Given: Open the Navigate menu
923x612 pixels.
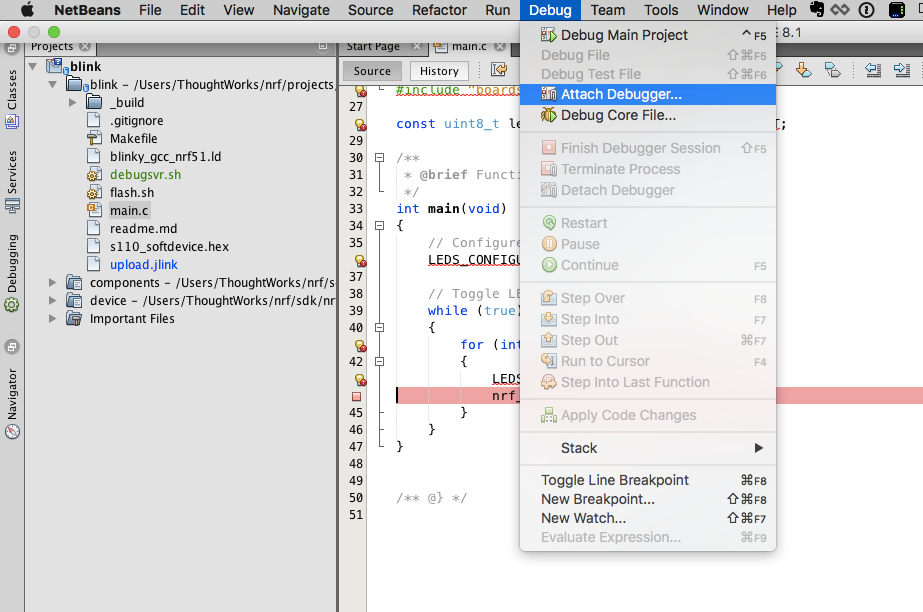Looking at the screenshot, I should pyautogui.click(x=301, y=10).
